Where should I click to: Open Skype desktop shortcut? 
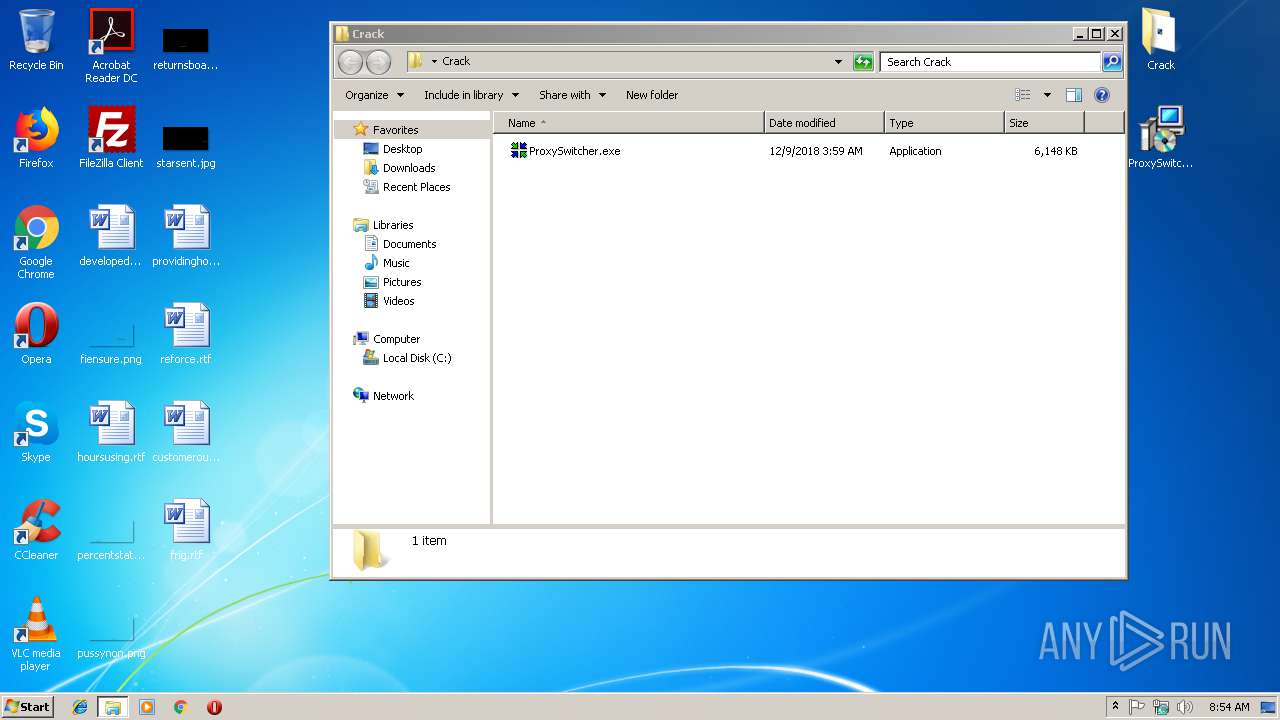(36, 432)
